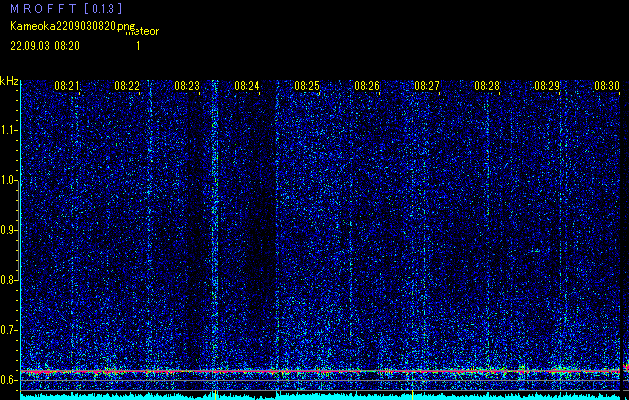Image resolution: width=629 pixels, height=400 pixels.
Task: Click the 1.0 frequency axis label
Action: tap(9, 180)
